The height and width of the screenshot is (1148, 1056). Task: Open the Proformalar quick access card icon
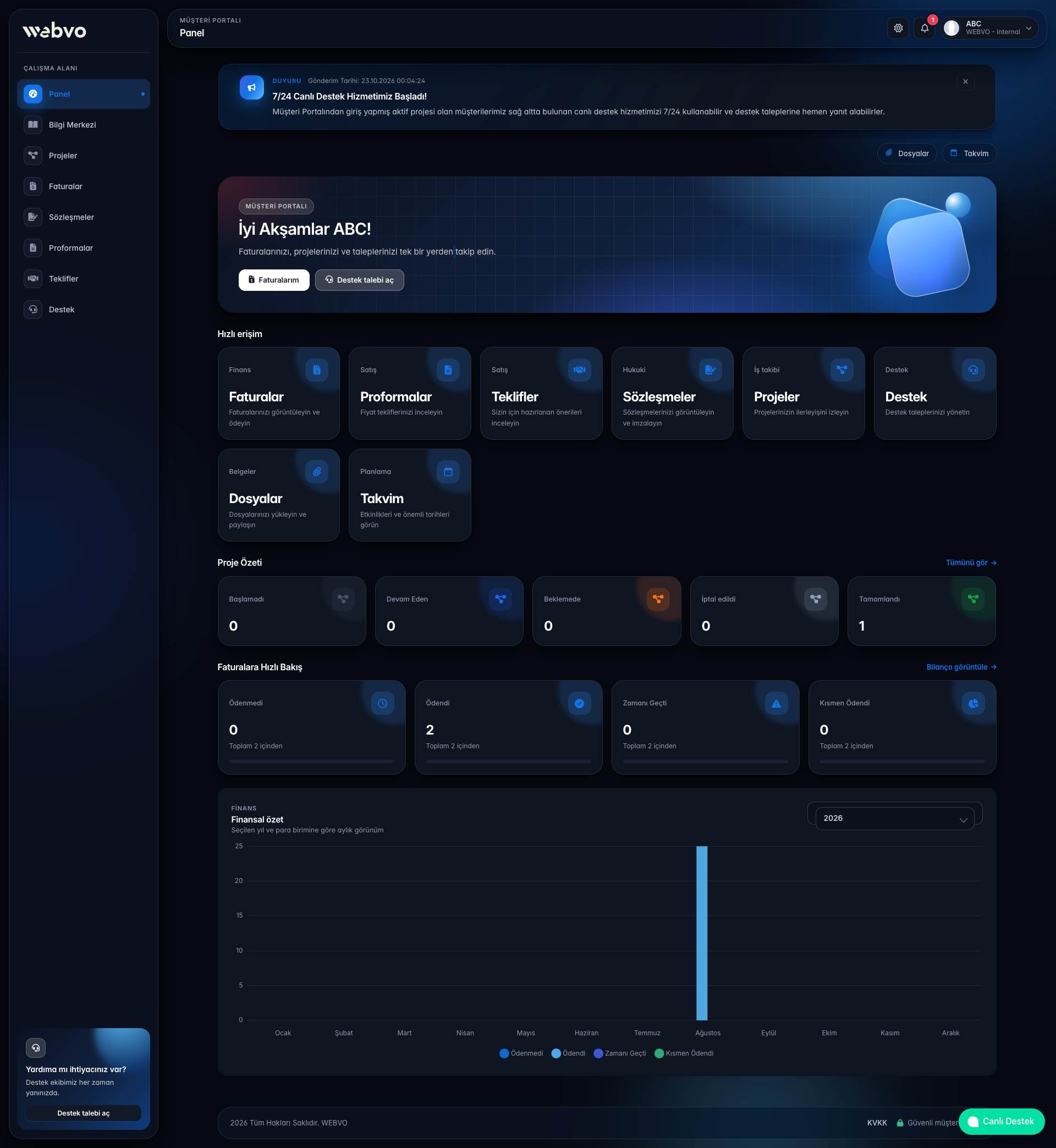448,370
